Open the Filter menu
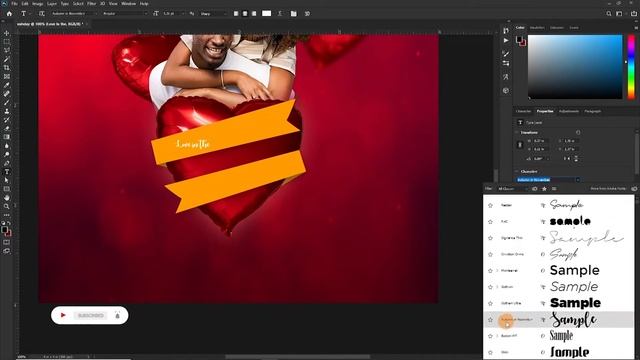 click(91, 4)
